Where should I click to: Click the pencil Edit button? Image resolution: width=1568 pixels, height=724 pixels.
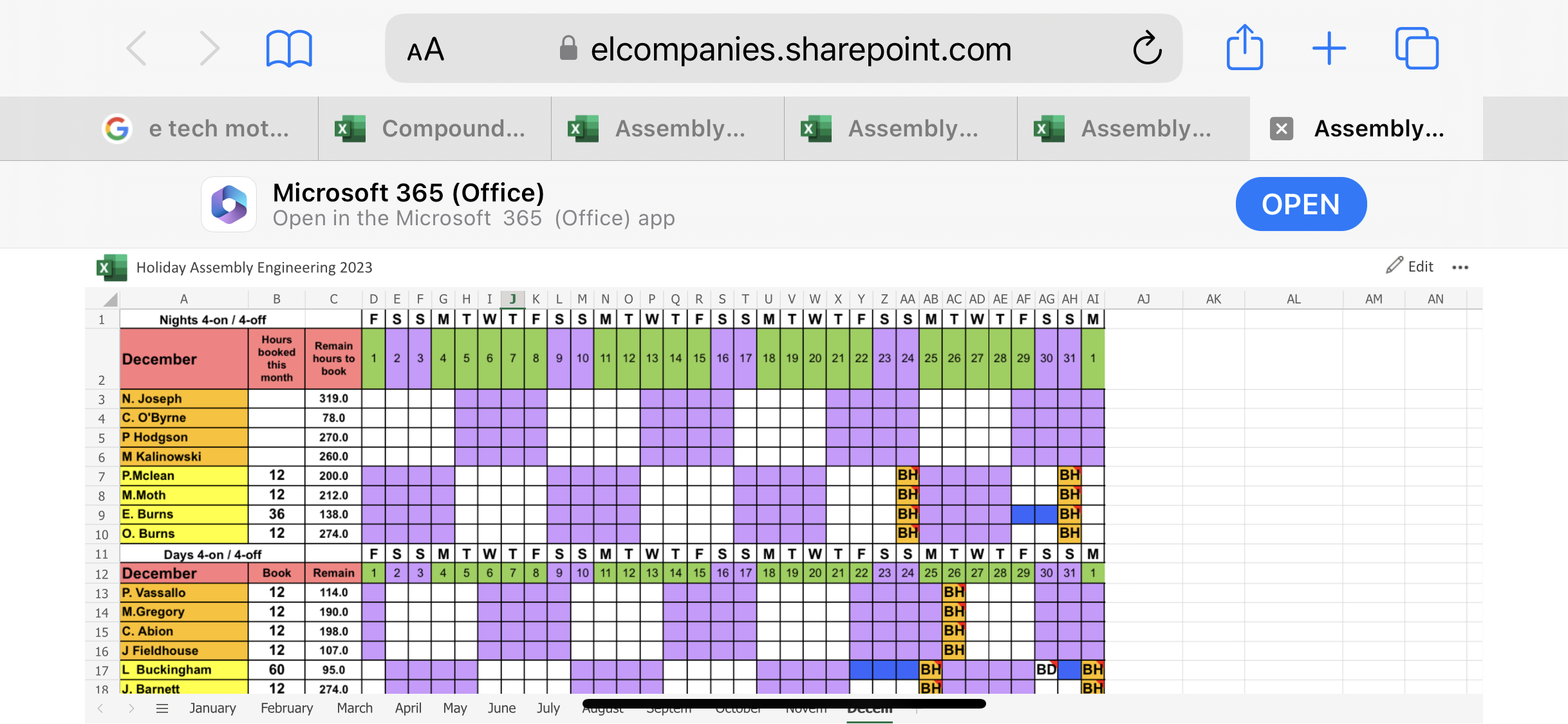coord(1410,266)
